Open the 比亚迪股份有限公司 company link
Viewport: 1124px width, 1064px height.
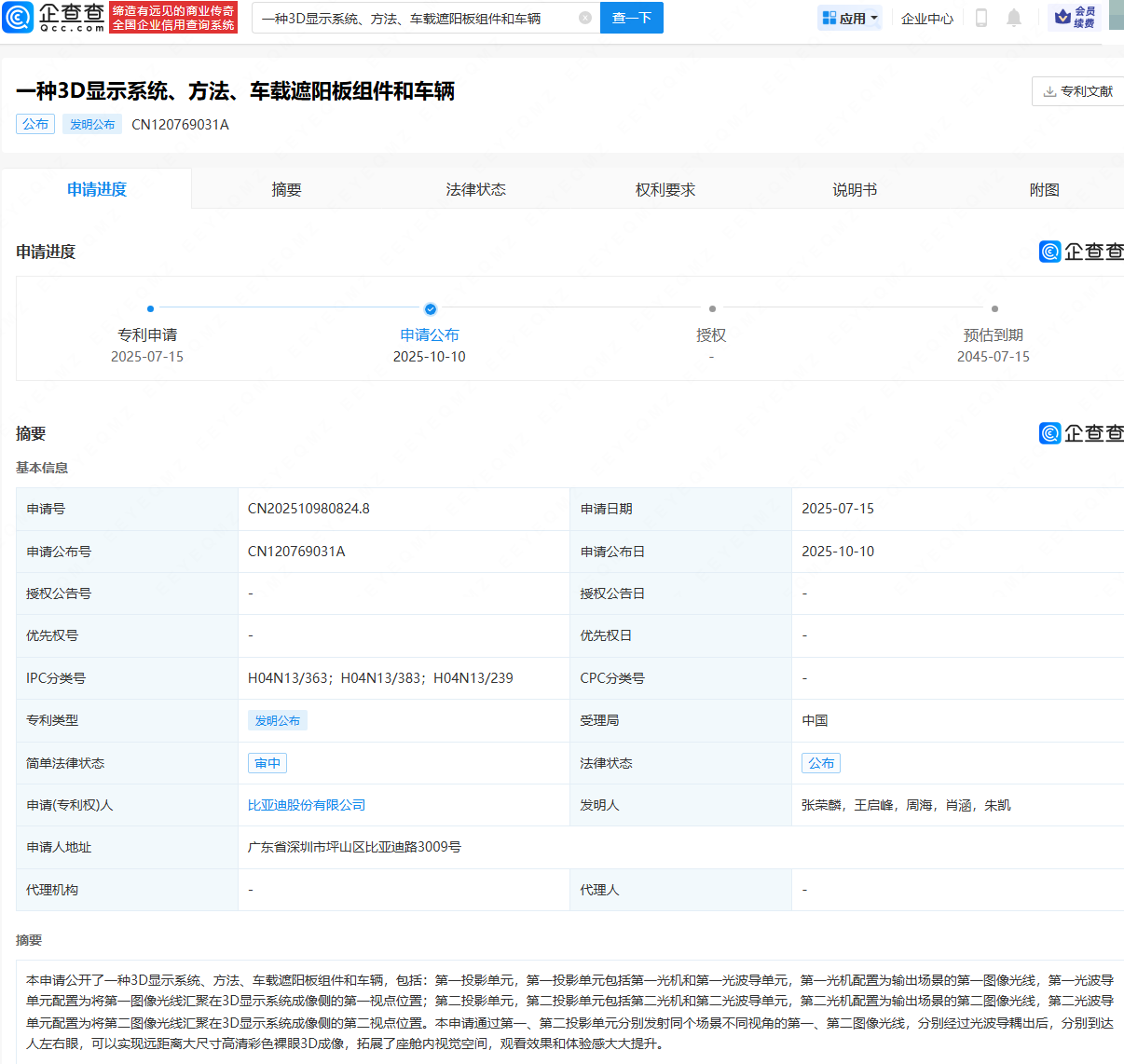click(307, 805)
